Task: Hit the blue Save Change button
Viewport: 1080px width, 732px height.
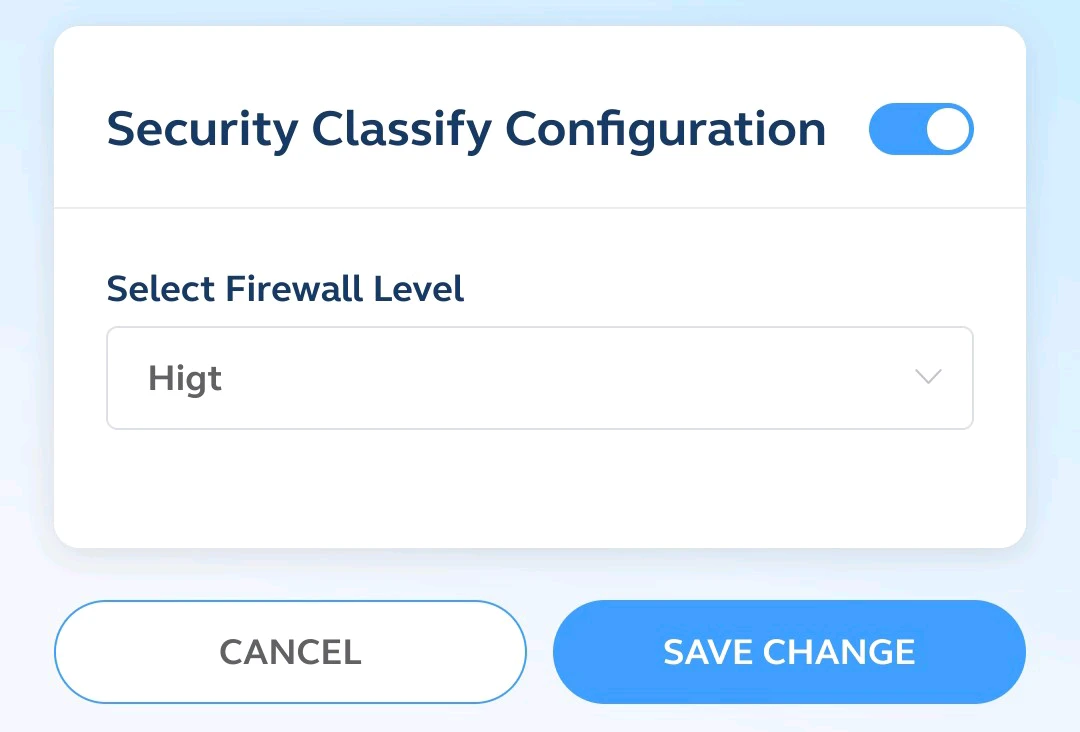Action: point(789,652)
